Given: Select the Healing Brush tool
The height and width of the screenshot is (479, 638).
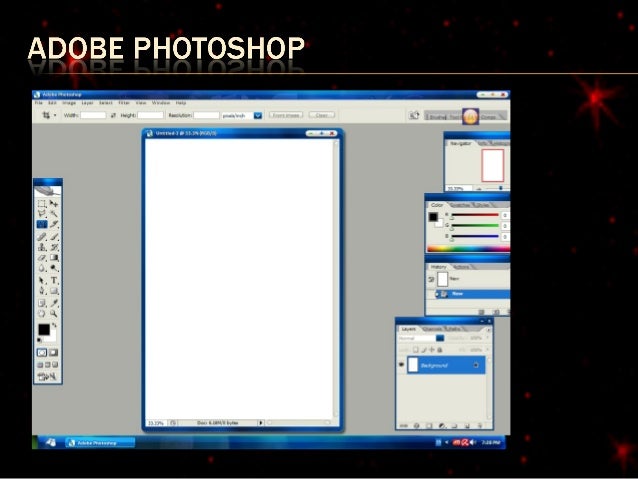Looking at the screenshot, I should click(42, 236).
